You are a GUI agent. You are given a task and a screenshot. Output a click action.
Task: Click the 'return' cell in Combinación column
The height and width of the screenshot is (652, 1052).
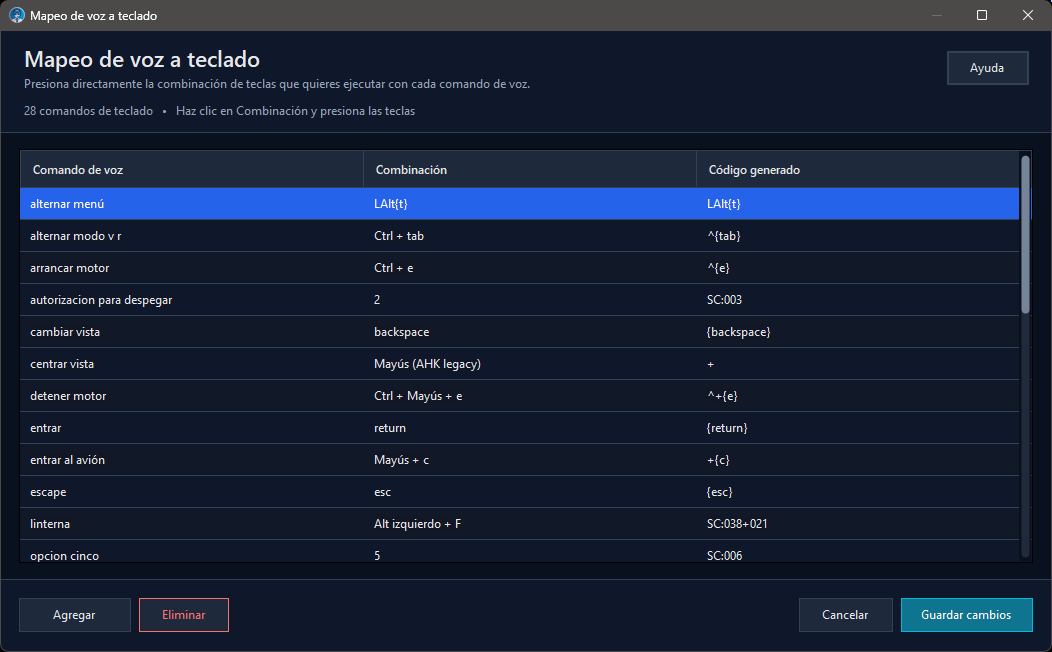(x=530, y=428)
